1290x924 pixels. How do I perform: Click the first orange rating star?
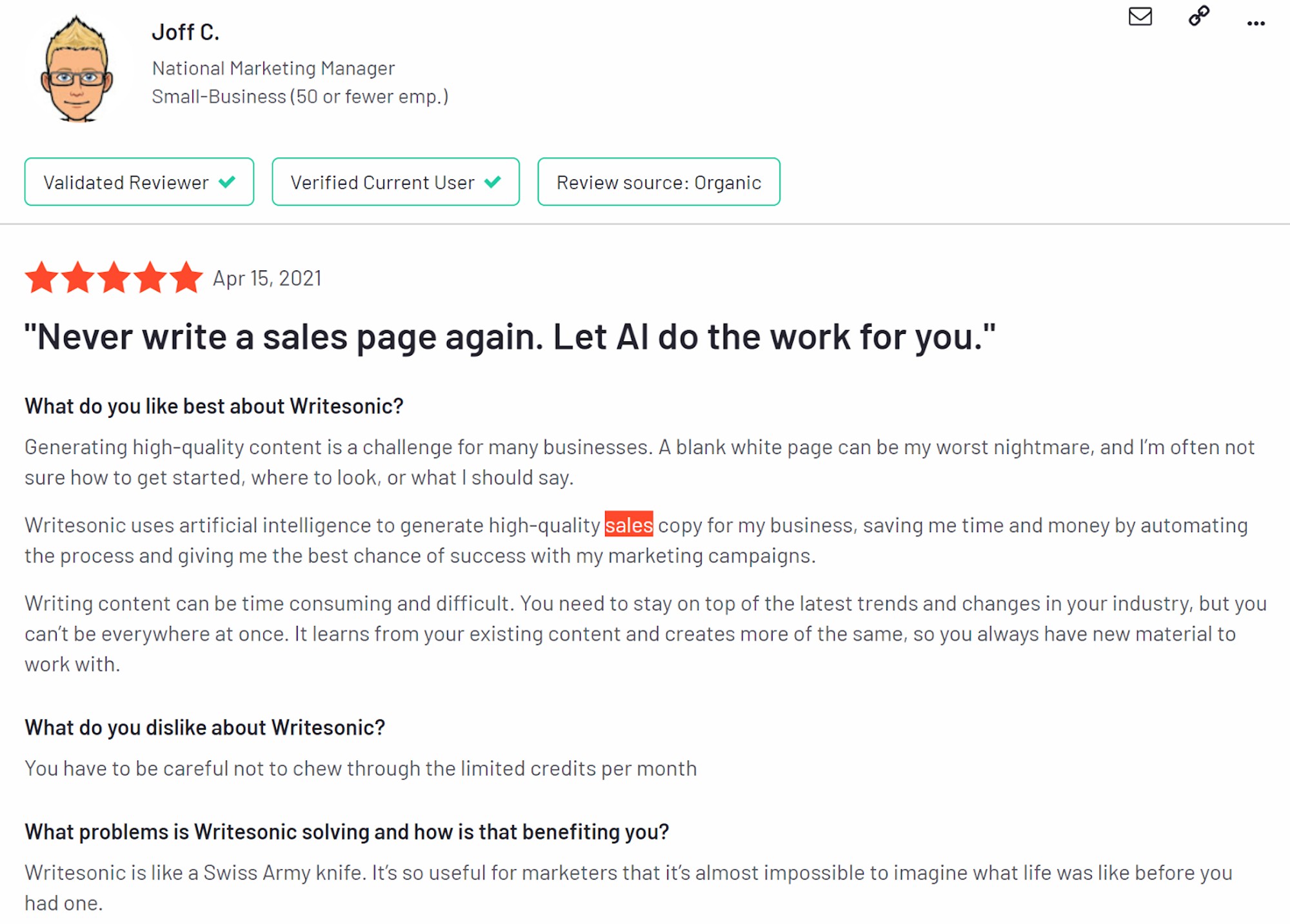tap(42, 278)
